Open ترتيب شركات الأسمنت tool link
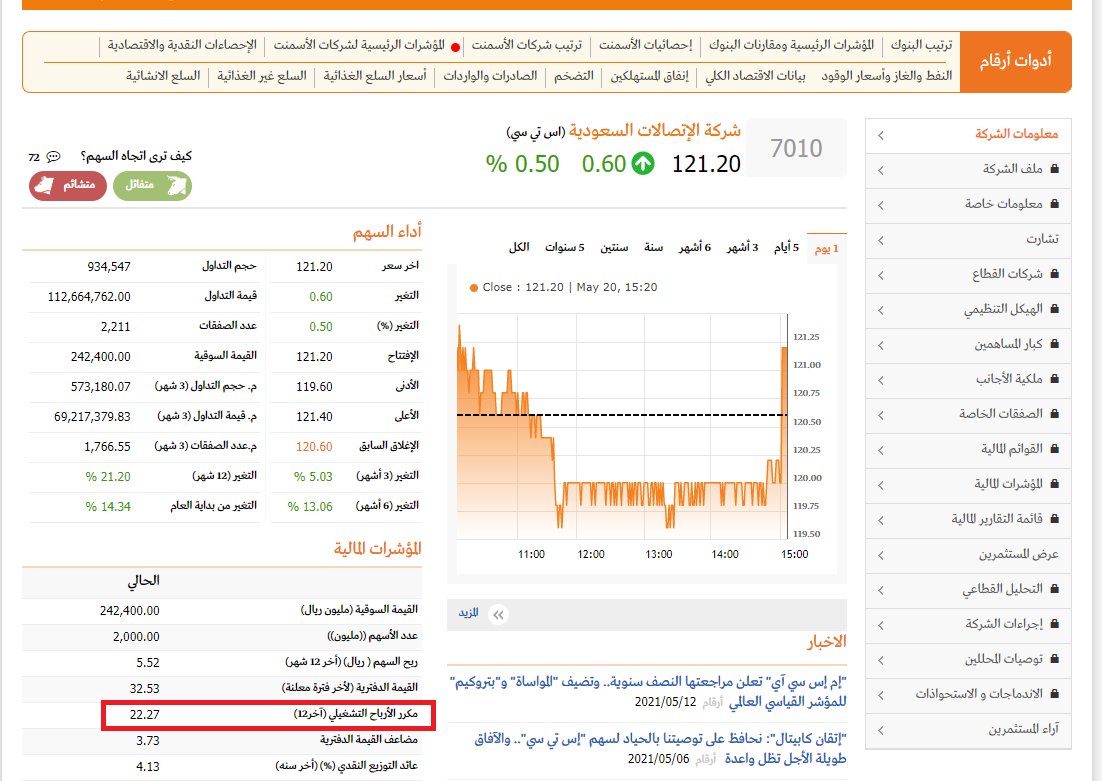Viewport: 1102px width, 781px height. (x=526, y=45)
